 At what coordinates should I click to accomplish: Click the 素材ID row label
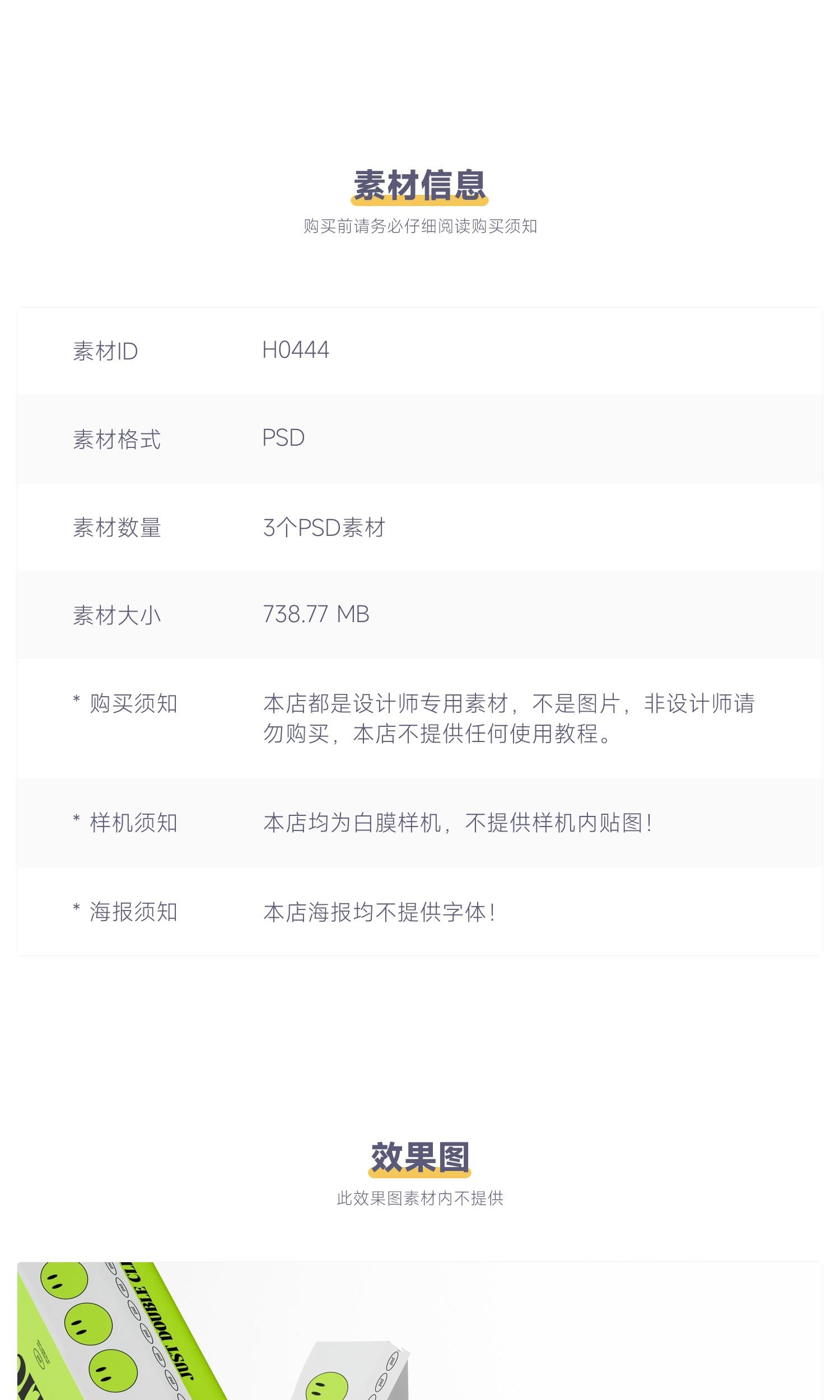point(105,352)
